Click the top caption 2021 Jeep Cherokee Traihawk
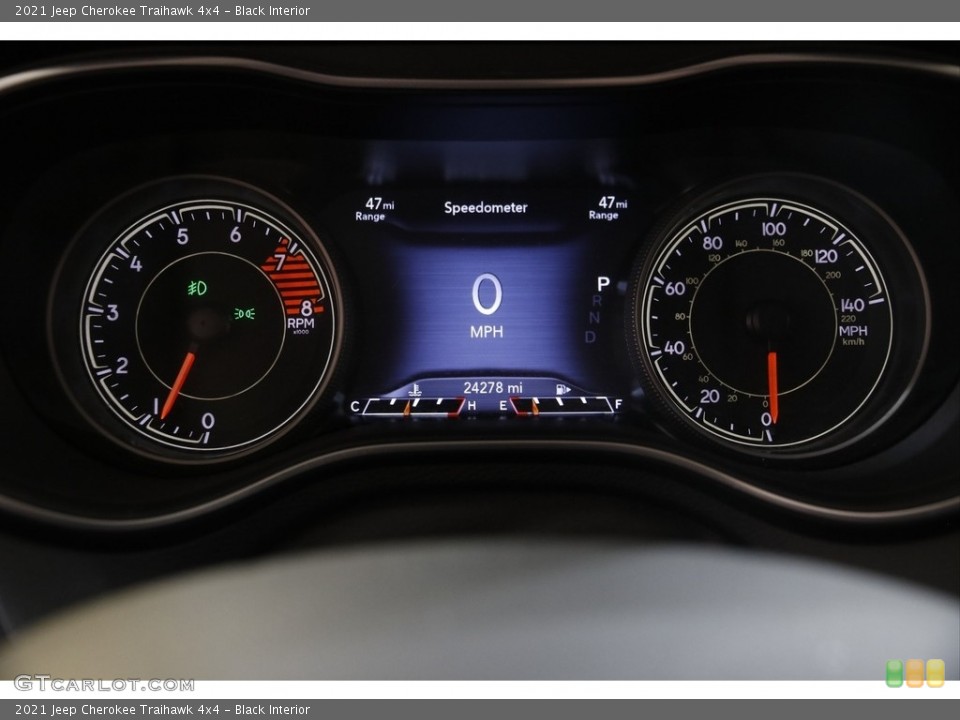 [x=162, y=10]
